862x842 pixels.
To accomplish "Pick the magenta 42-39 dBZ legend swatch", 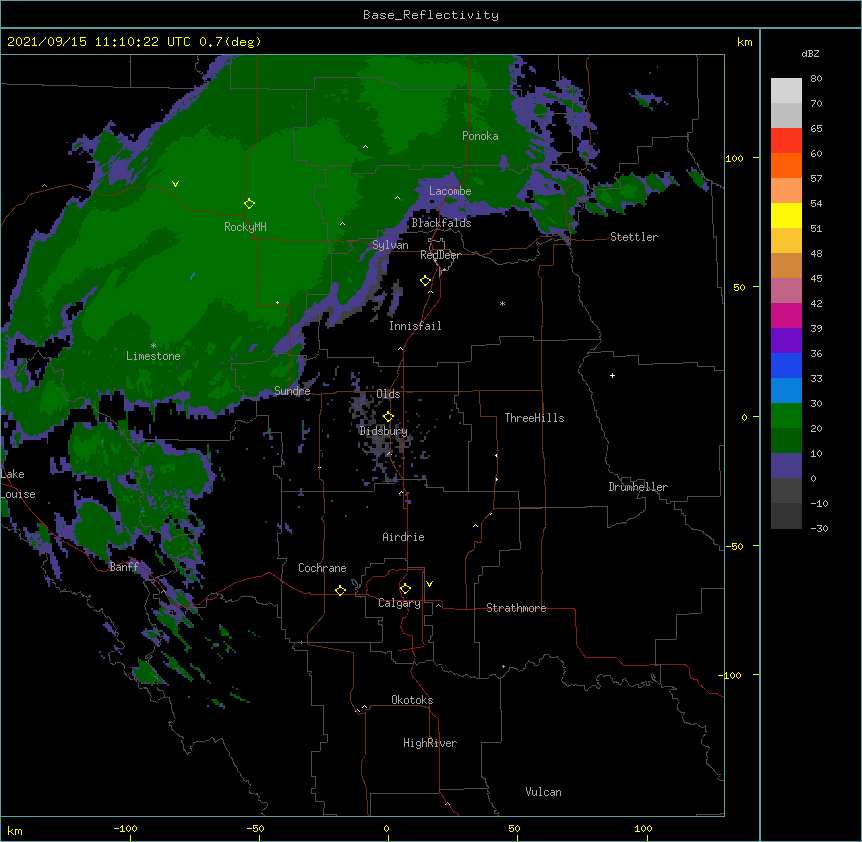I will click(786, 315).
